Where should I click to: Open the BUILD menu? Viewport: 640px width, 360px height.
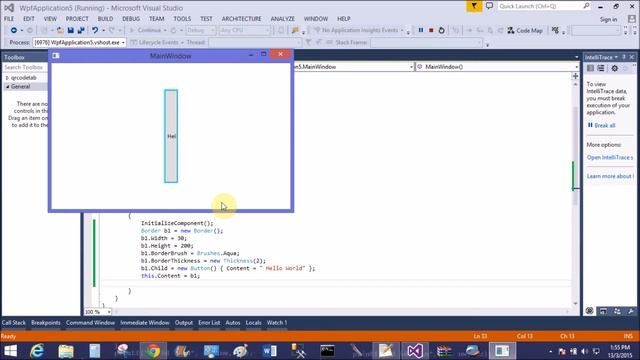click(105, 19)
